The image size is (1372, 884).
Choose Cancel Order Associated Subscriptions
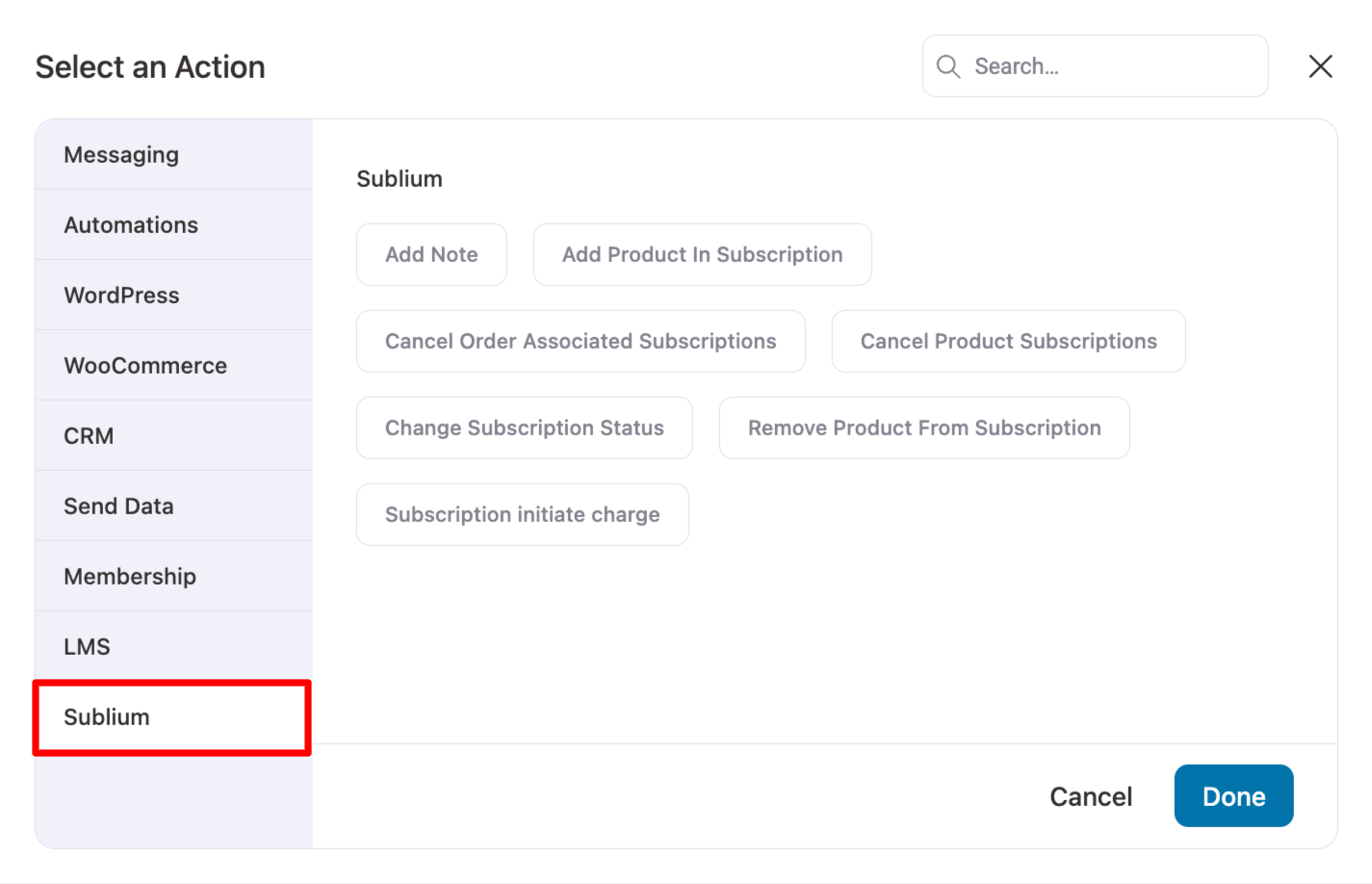[581, 341]
